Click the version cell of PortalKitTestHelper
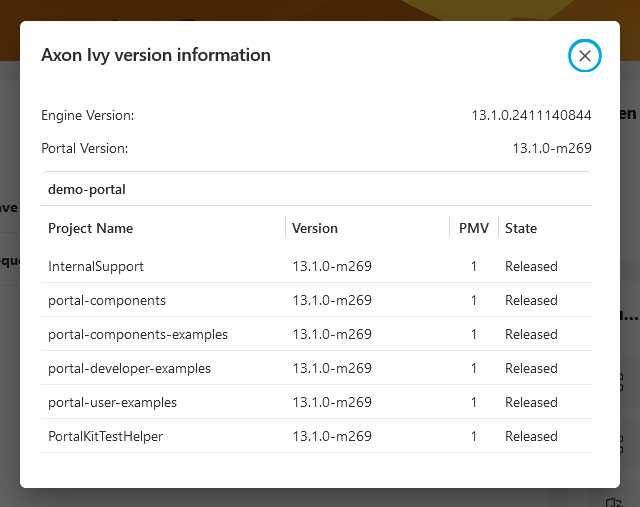This screenshot has width=640, height=507. click(x=332, y=436)
